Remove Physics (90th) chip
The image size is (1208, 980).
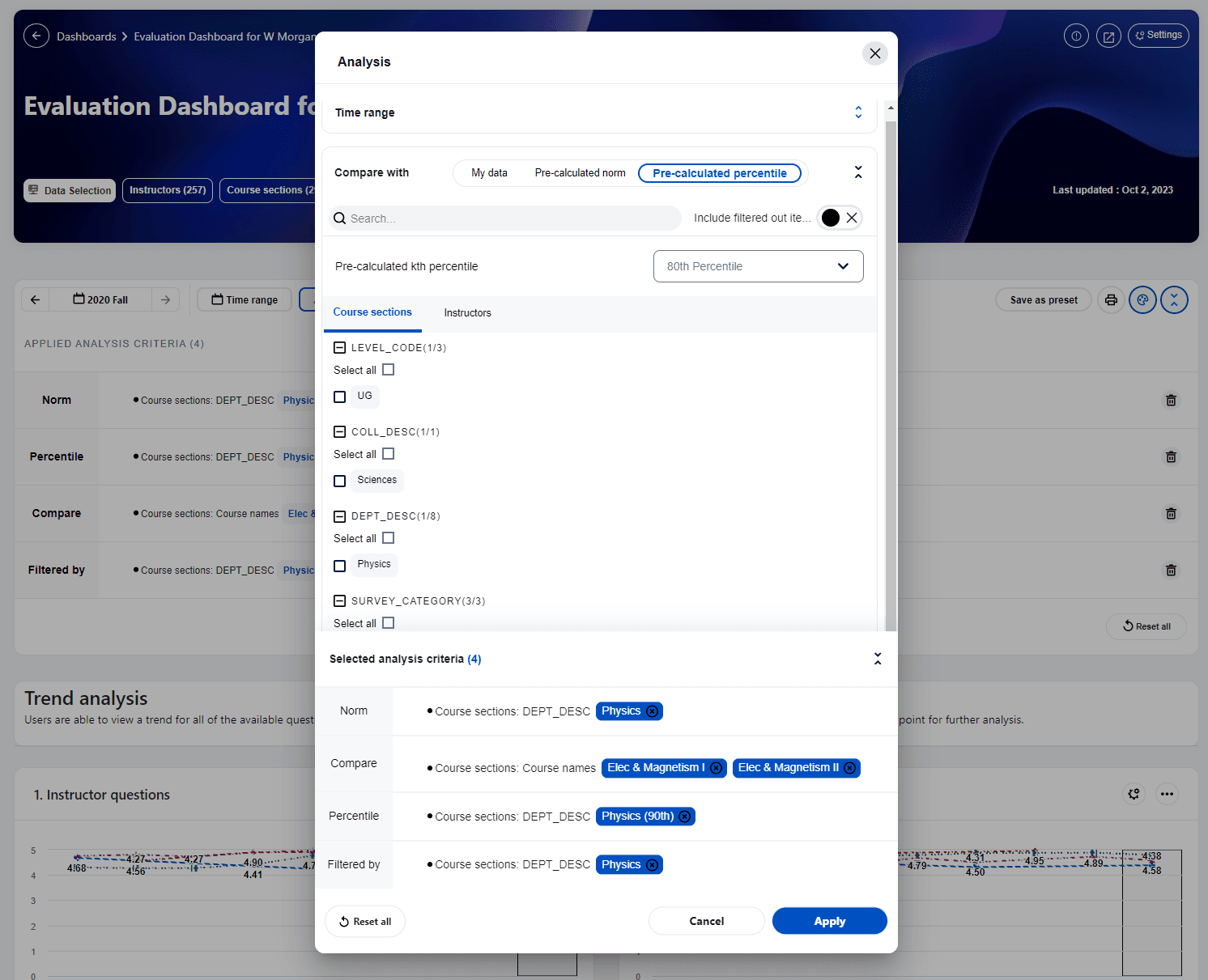pyautogui.click(x=685, y=817)
